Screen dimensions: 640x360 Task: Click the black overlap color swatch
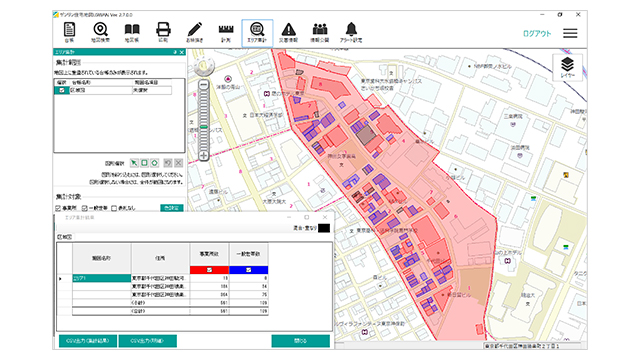(324, 228)
